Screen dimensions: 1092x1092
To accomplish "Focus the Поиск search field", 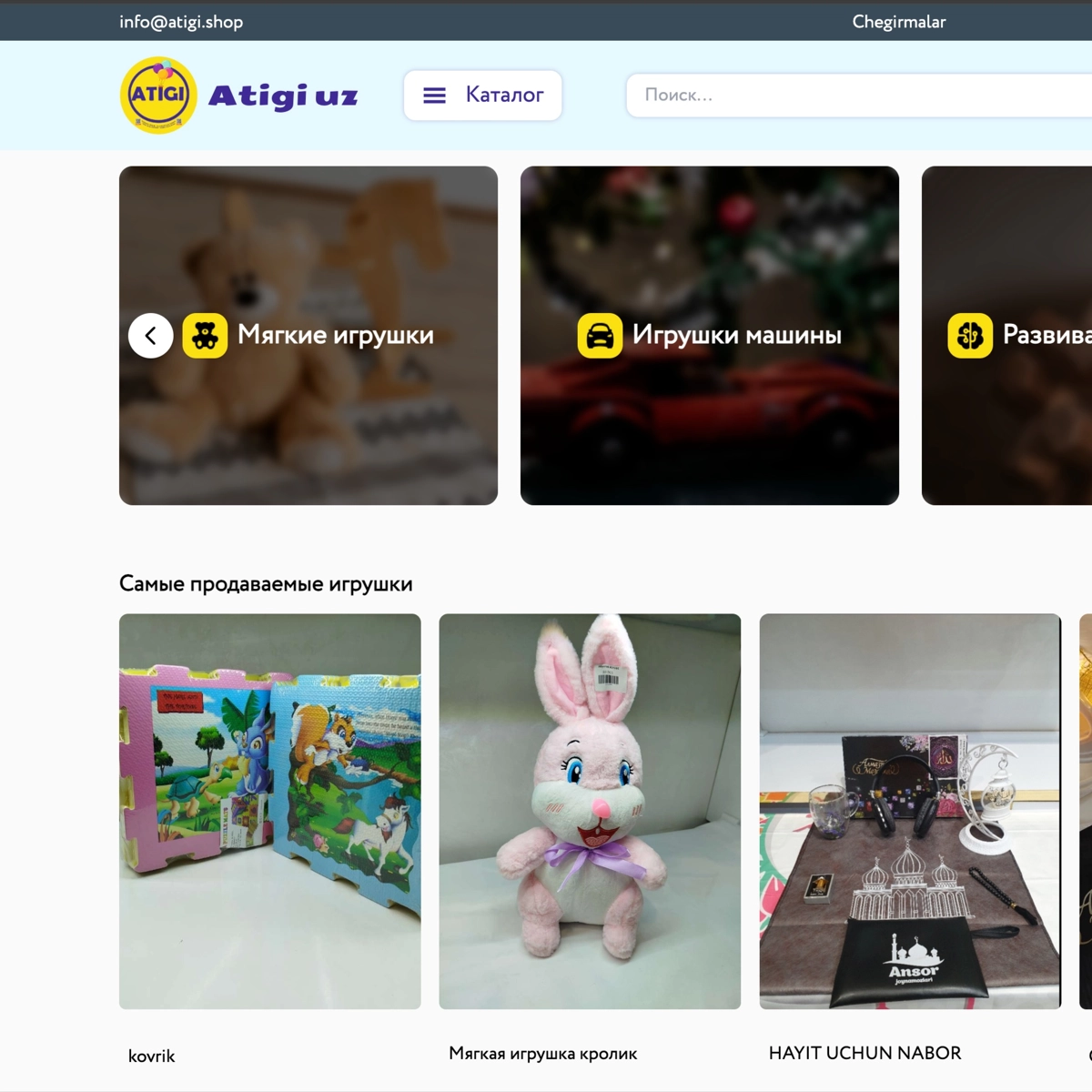I will click(x=859, y=95).
